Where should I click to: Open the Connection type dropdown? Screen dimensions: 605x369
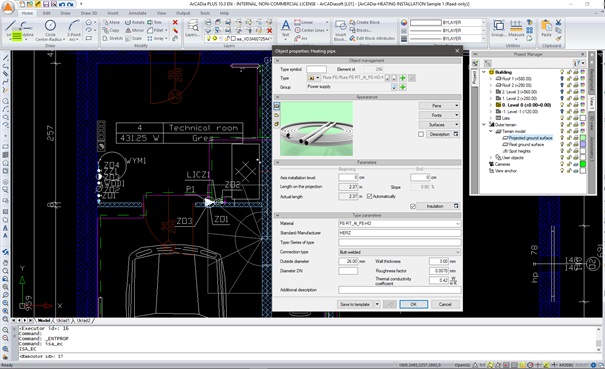coord(399,252)
